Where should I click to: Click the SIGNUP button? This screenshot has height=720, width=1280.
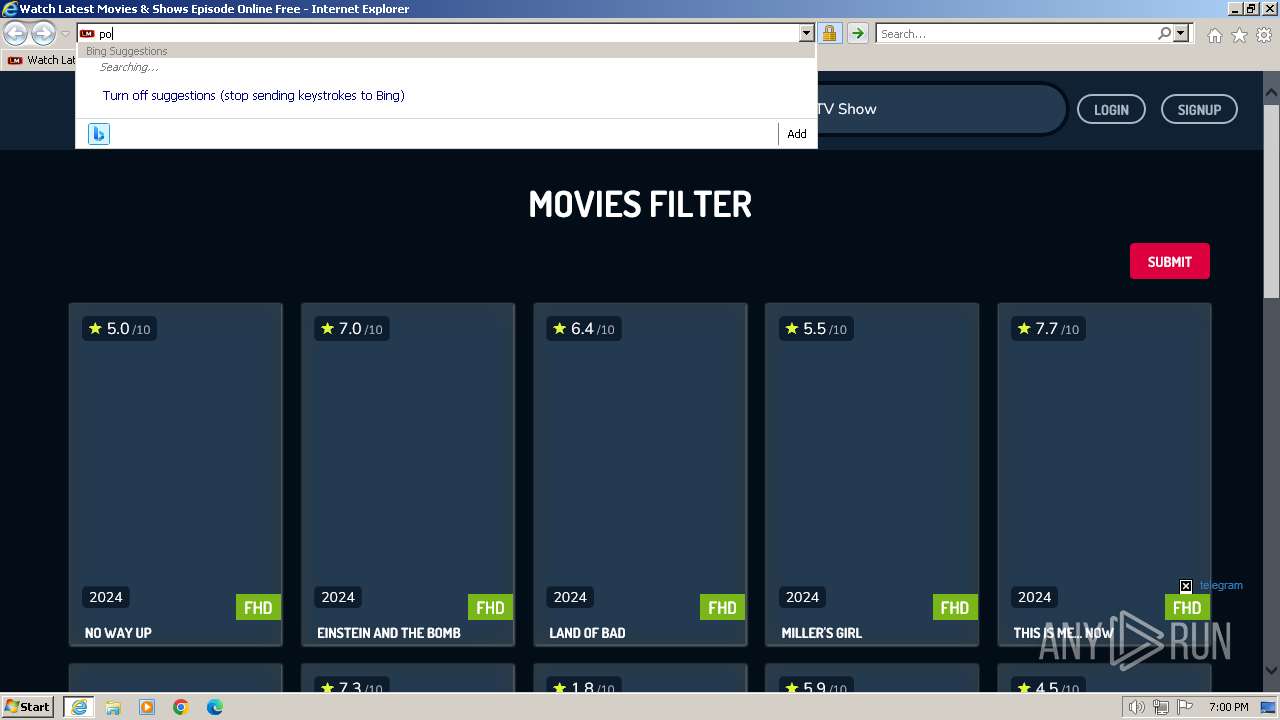tap(1199, 109)
